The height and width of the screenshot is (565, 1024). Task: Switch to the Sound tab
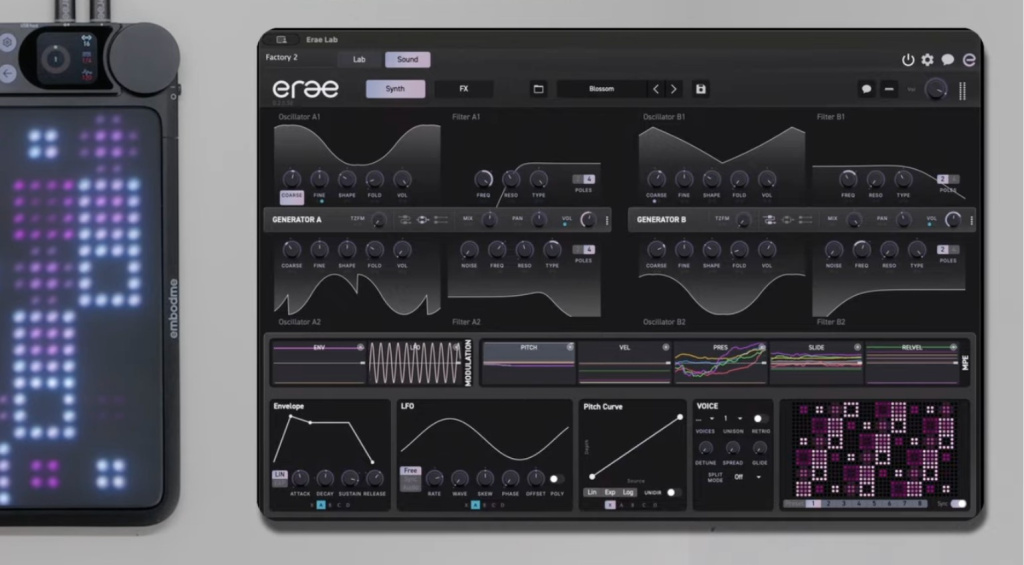(408, 59)
